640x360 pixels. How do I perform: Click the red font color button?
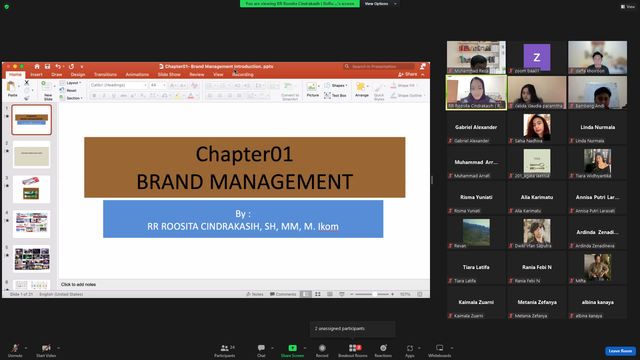coord(191,96)
